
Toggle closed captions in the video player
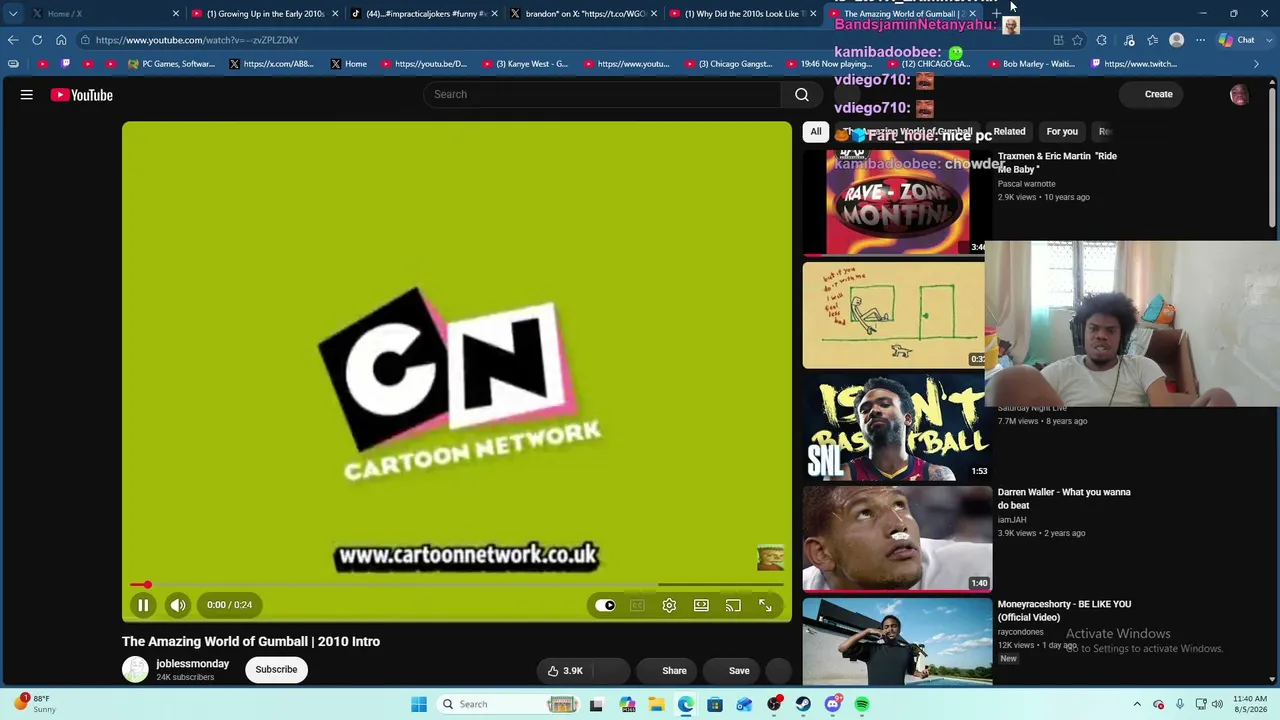(x=637, y=605)
